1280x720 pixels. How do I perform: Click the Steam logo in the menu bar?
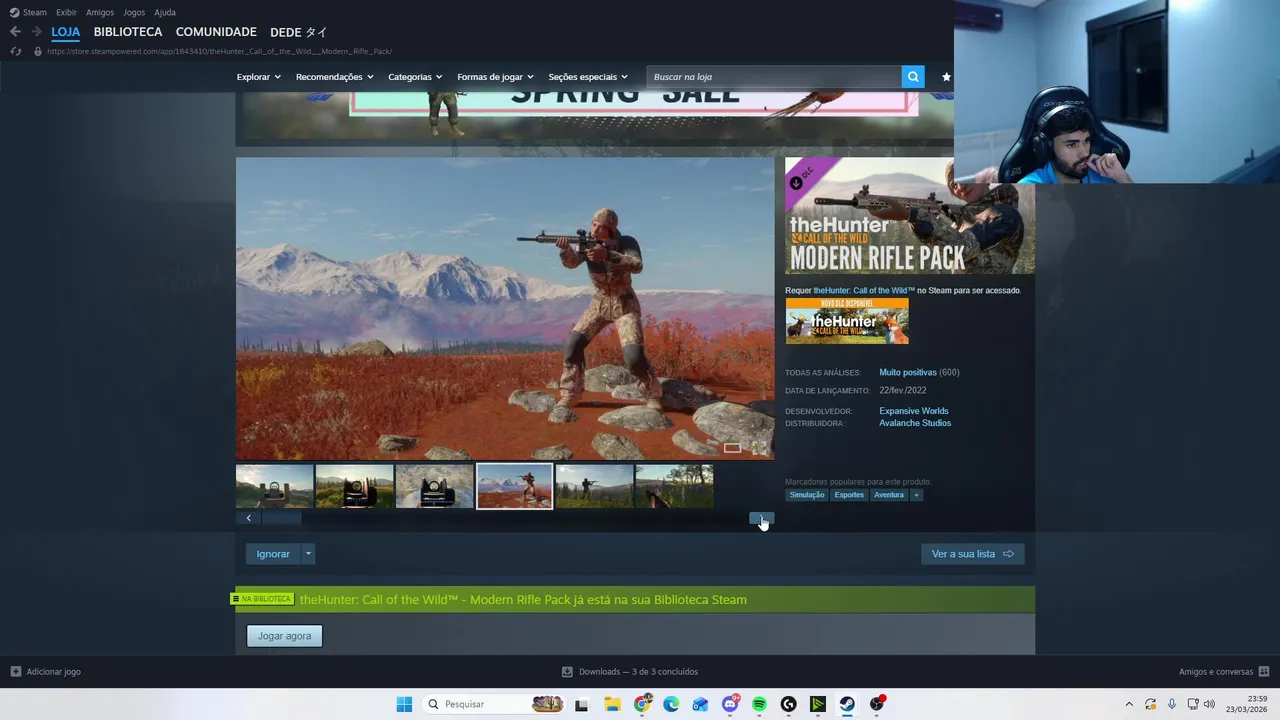point(14,12)
